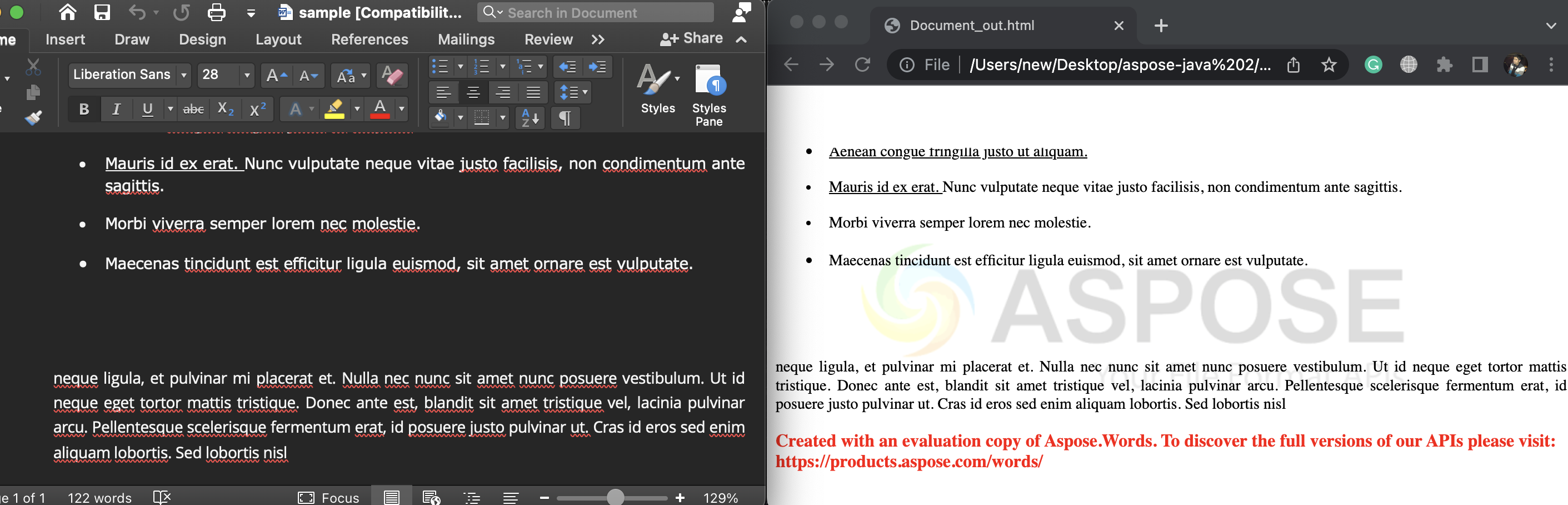Image resolution: width=1568 pixels, height=505 pixels.
Task: Toggle bold formatting
Action: coord(83,109)
